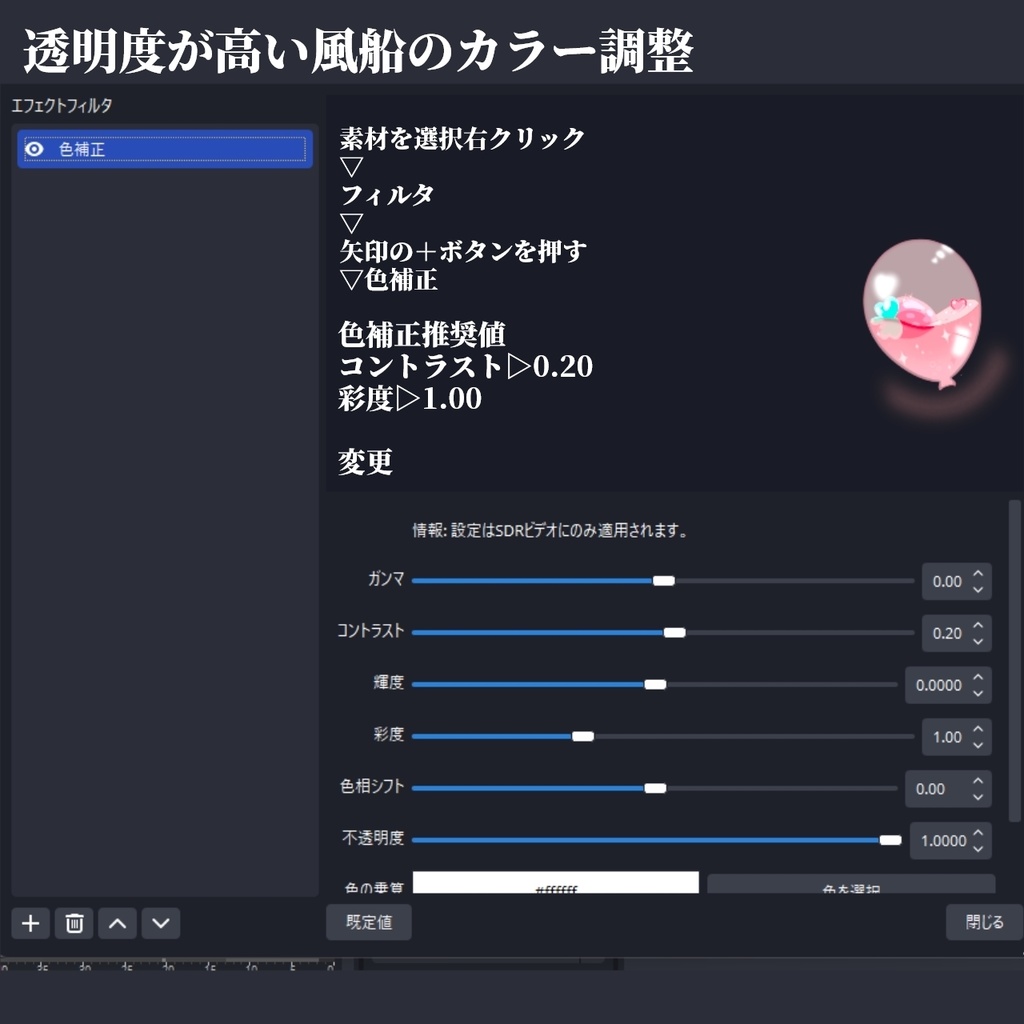Click the 不透明度 slider handle
This screenshot has width=1024, height=1024.
(x=891, y=840)
